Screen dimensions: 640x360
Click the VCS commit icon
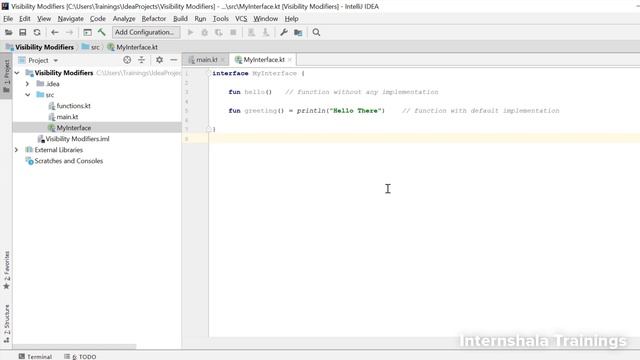pyautogui.click(x=266, y=32)
